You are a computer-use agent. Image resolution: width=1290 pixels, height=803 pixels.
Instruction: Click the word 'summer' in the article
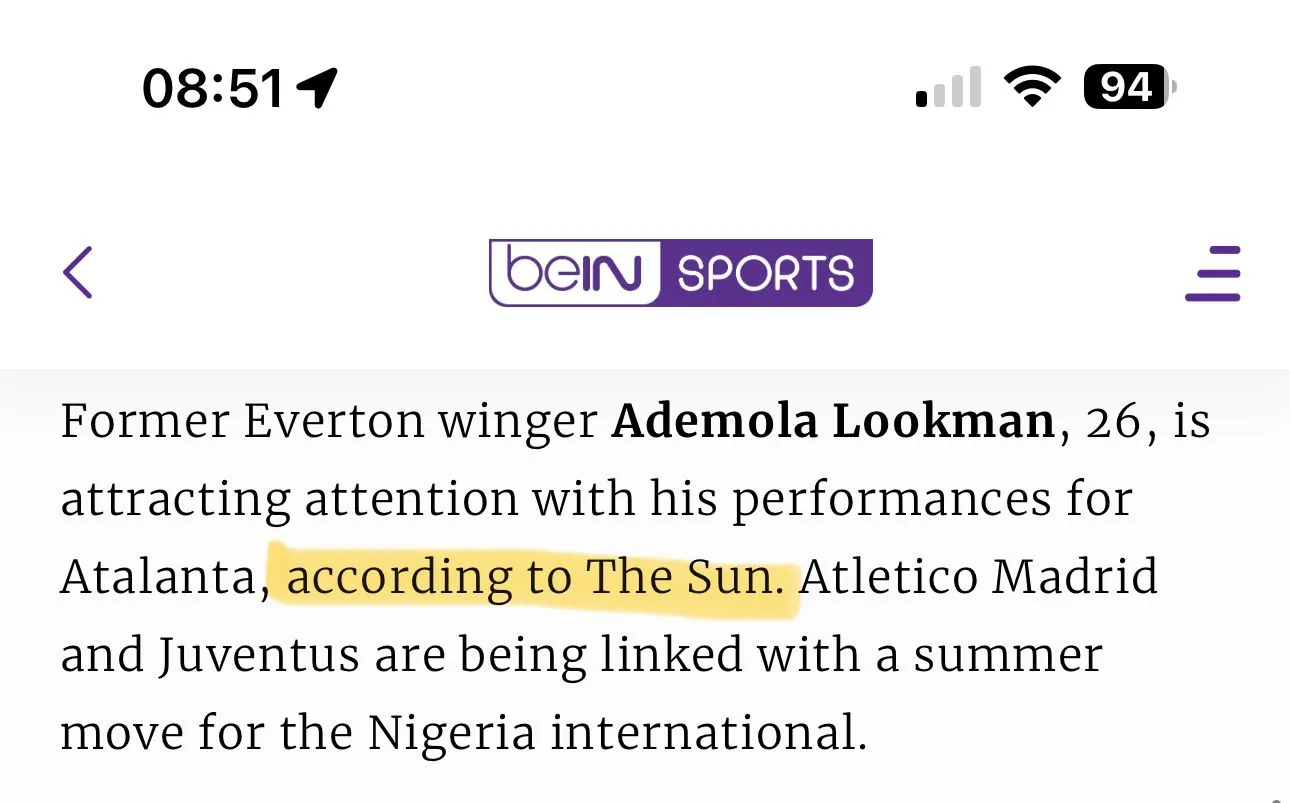click(x=1008, y=656)
